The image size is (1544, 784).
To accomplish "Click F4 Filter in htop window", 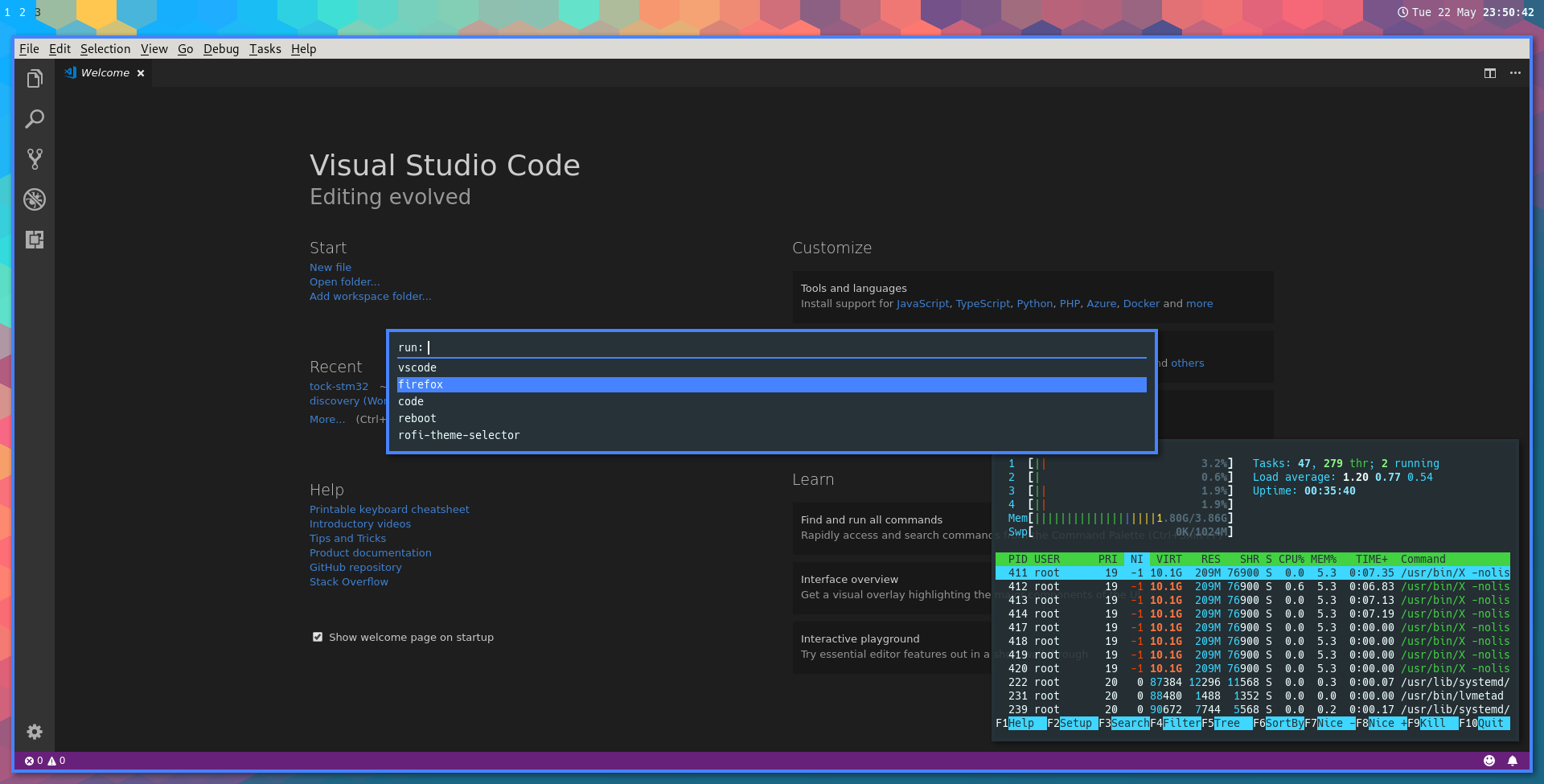I will 1175,724.
